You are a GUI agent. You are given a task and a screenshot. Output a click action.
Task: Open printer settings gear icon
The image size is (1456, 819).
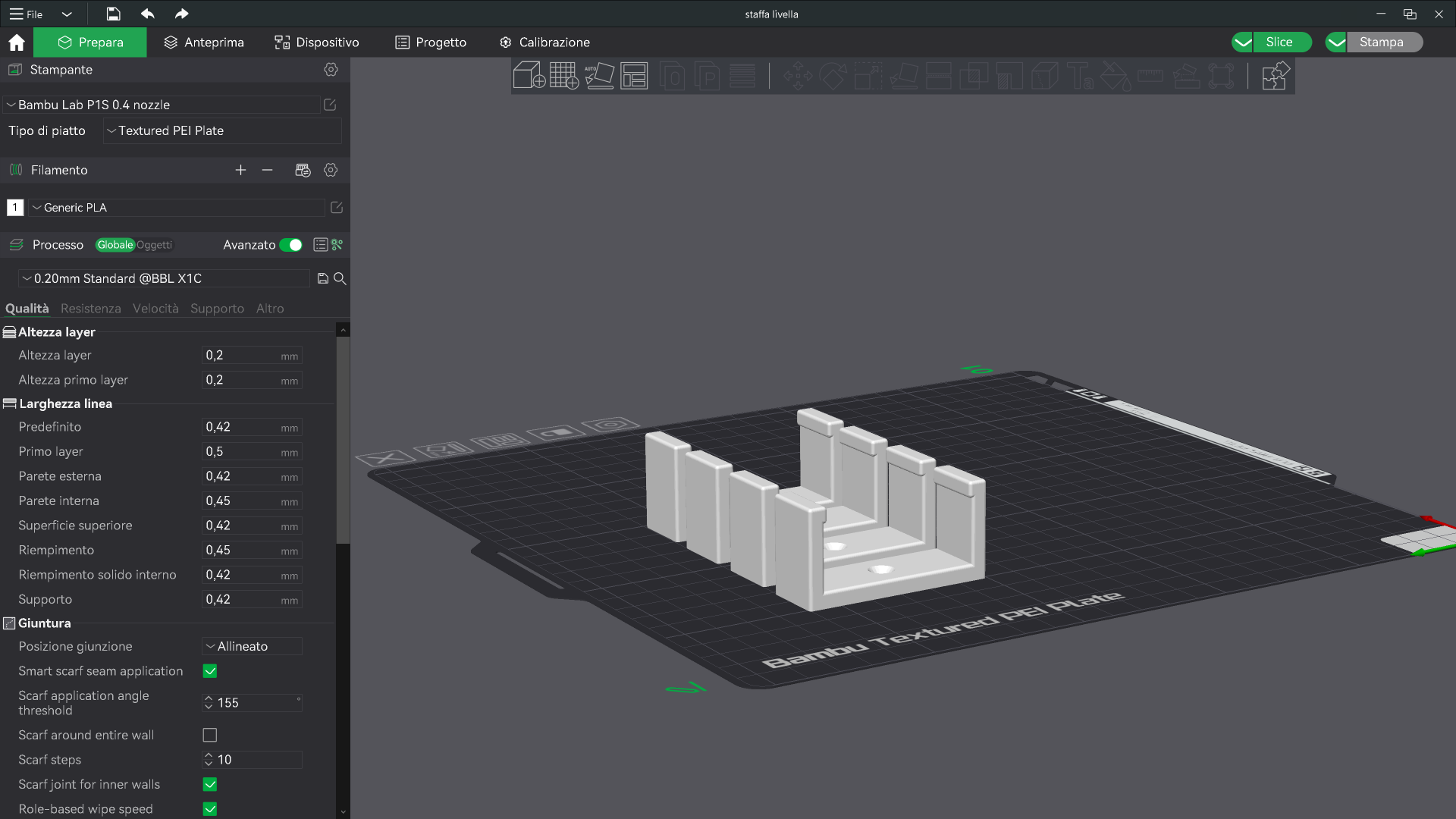331,70
